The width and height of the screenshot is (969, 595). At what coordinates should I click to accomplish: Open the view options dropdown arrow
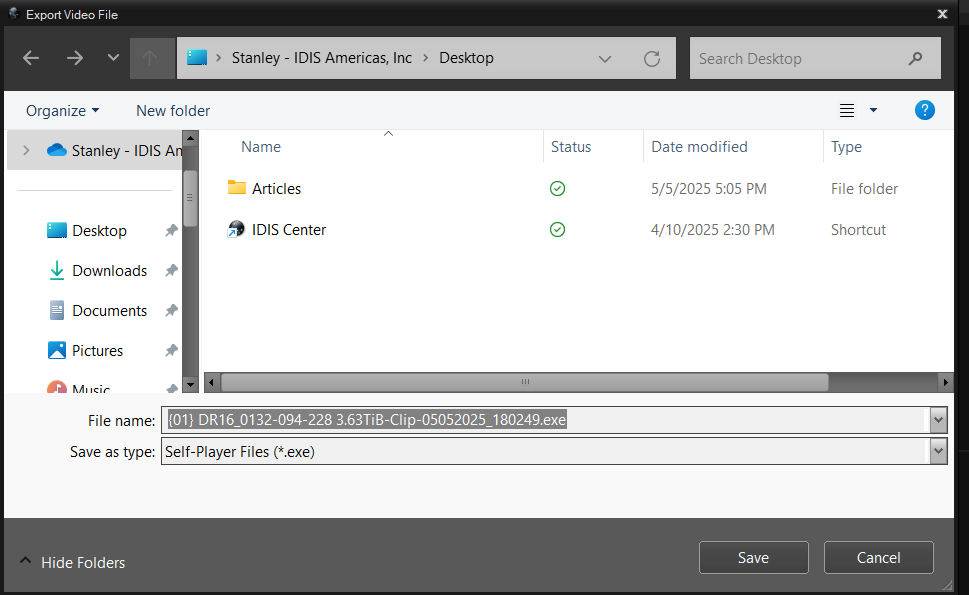[873, 111]
